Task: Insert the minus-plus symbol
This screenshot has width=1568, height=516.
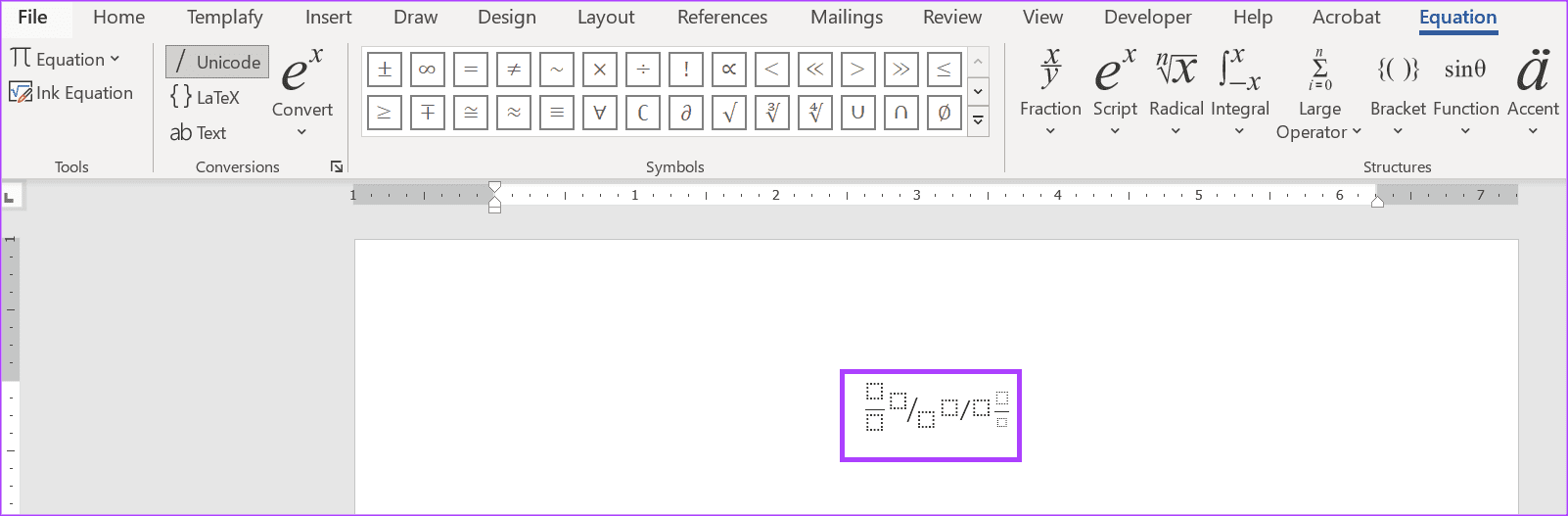Action: pos(428,113)
